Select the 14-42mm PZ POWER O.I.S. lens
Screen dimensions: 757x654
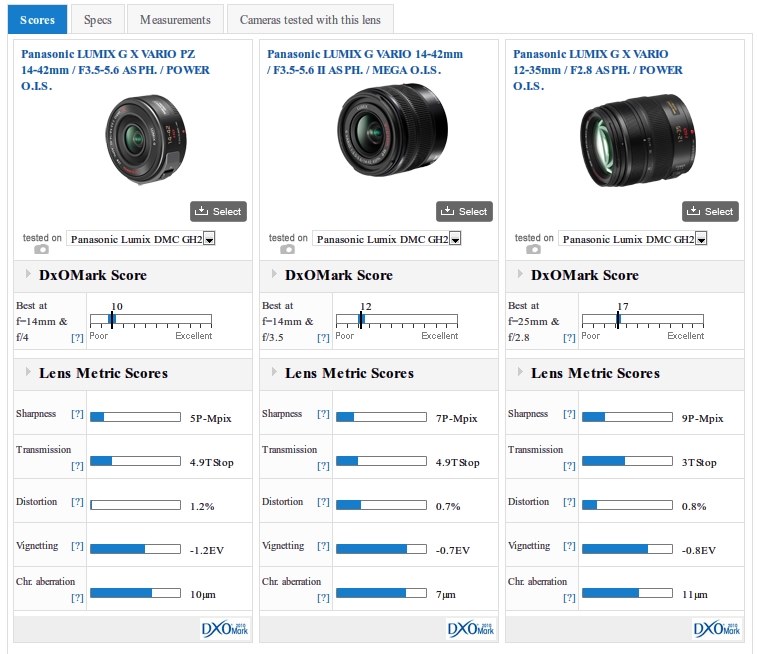[x=218, y=211]
